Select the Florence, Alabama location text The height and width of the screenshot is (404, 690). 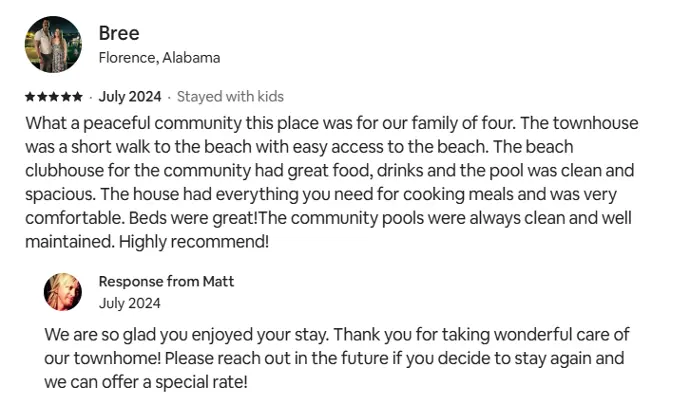click(x=159, y=58)
